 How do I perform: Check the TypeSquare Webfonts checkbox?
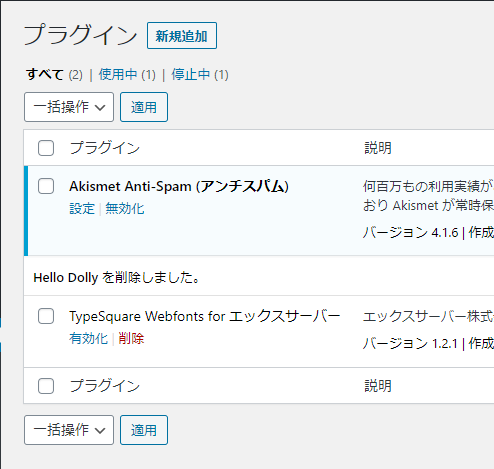click(x=46, y=316)
